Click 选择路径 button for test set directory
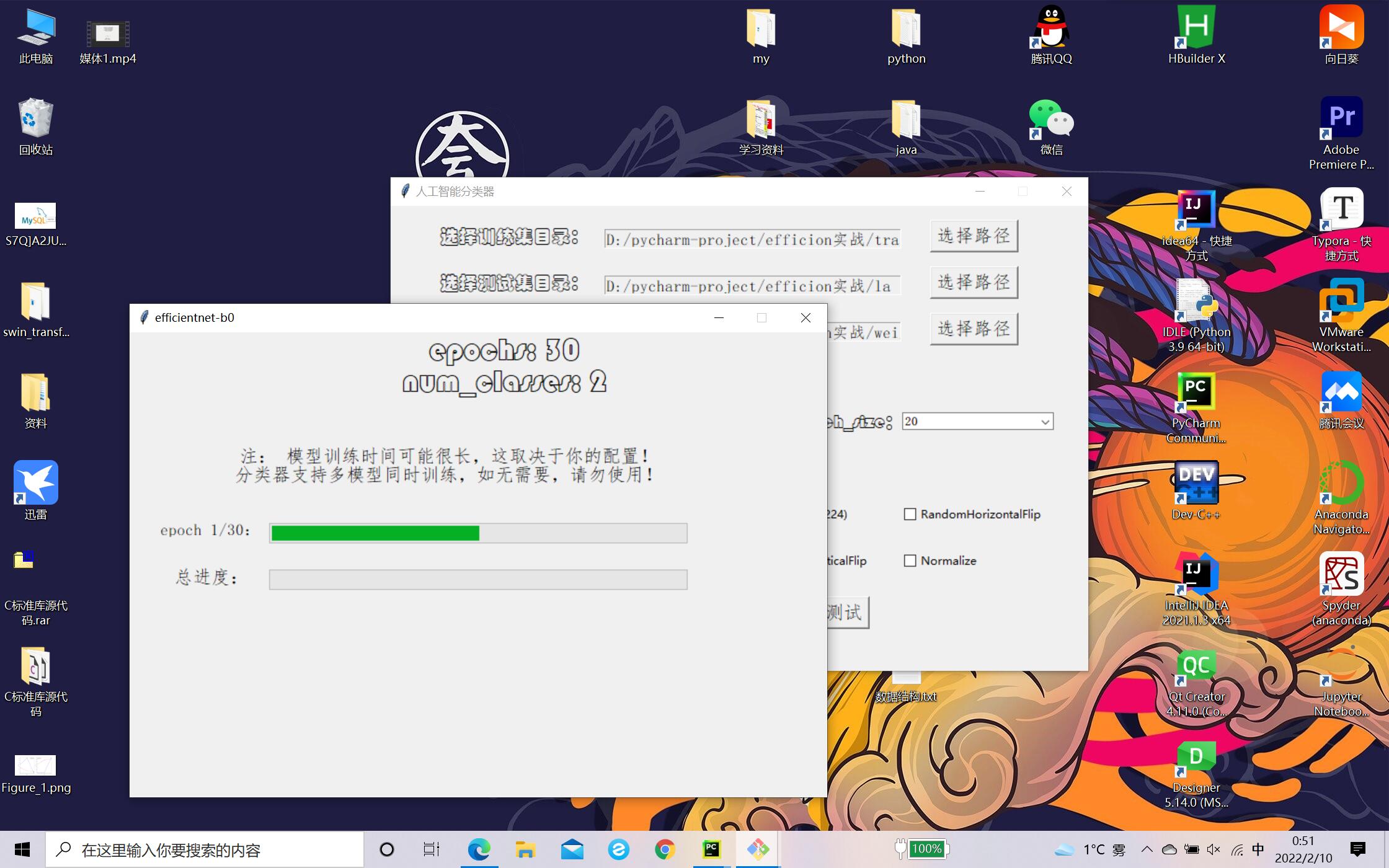This screenshot has width=1389, height=868. (x=974, y=282)
